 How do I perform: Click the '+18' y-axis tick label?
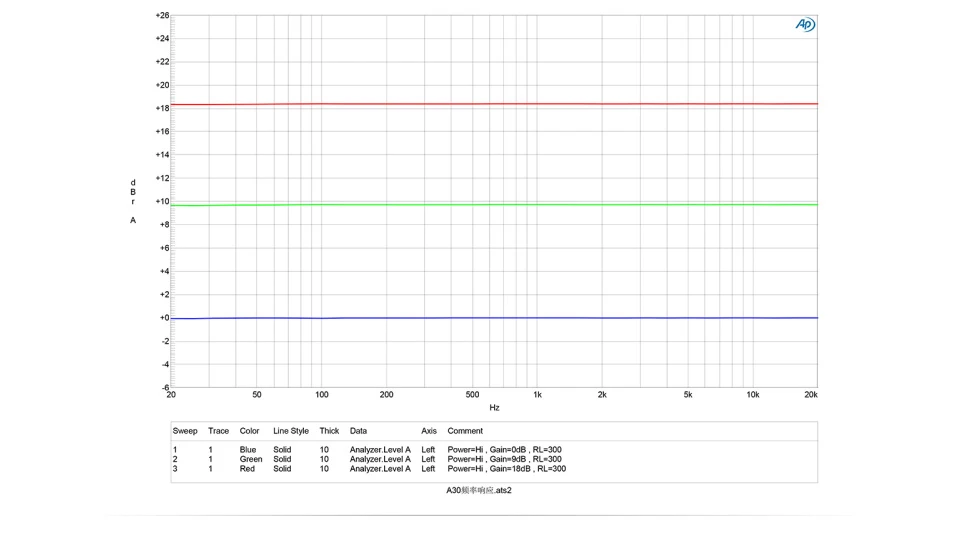(162, 108)
